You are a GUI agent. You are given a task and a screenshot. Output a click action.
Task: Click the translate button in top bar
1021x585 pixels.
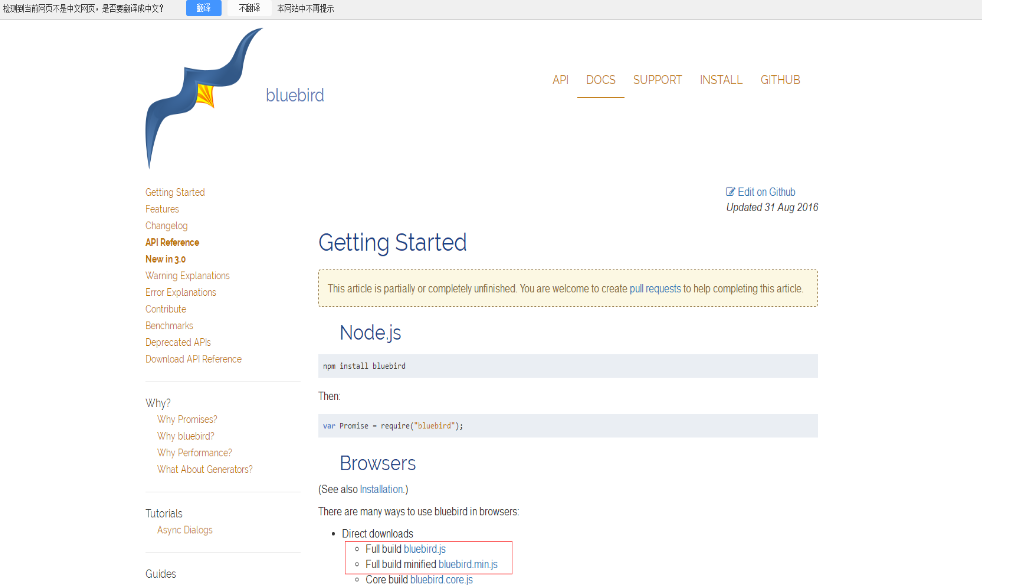pyautogui.click(x=204, y=8)
